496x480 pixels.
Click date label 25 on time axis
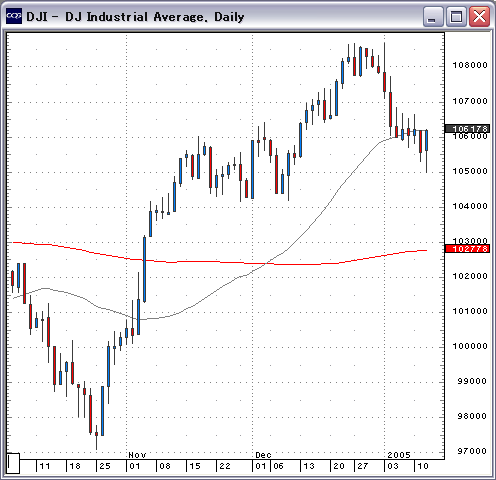coord(105,466)
